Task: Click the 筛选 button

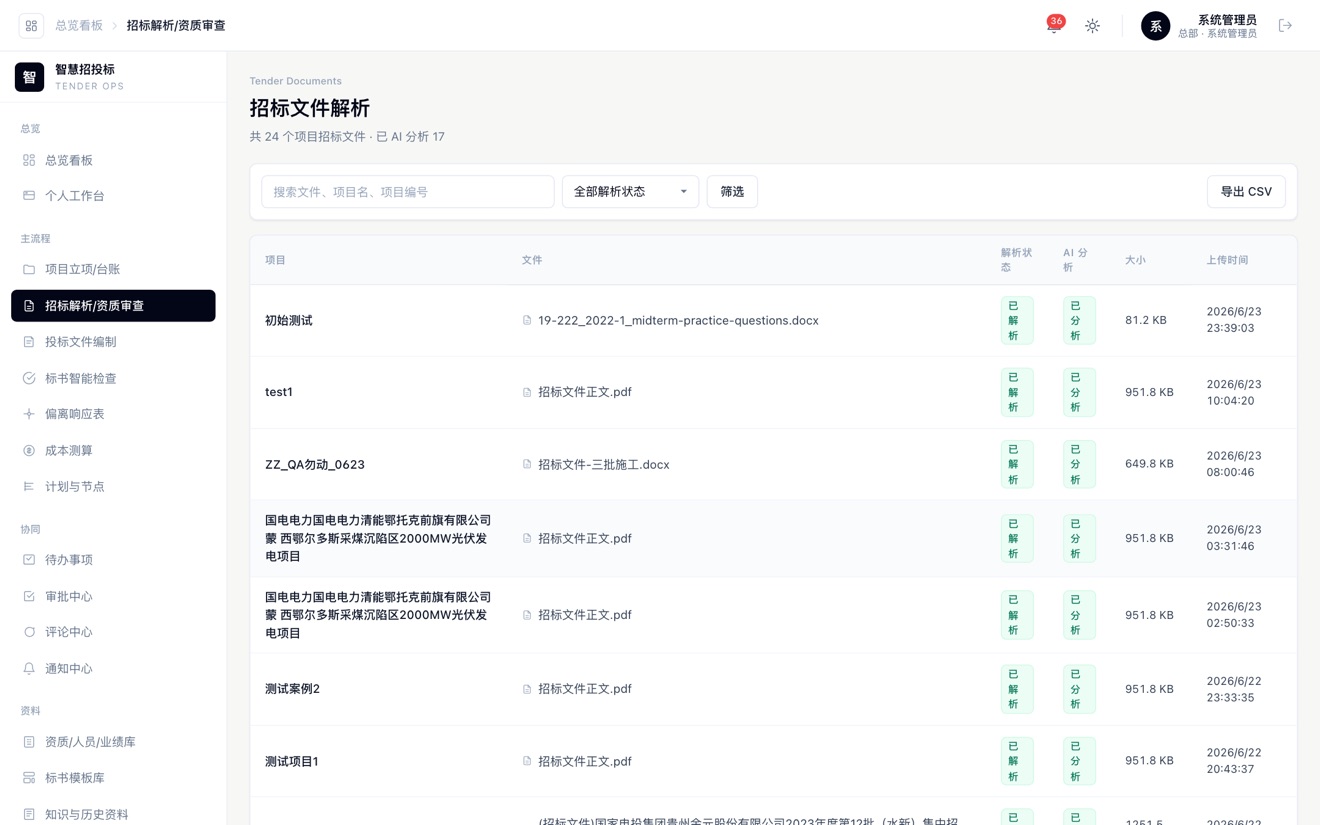Action: tap(732, 192)
